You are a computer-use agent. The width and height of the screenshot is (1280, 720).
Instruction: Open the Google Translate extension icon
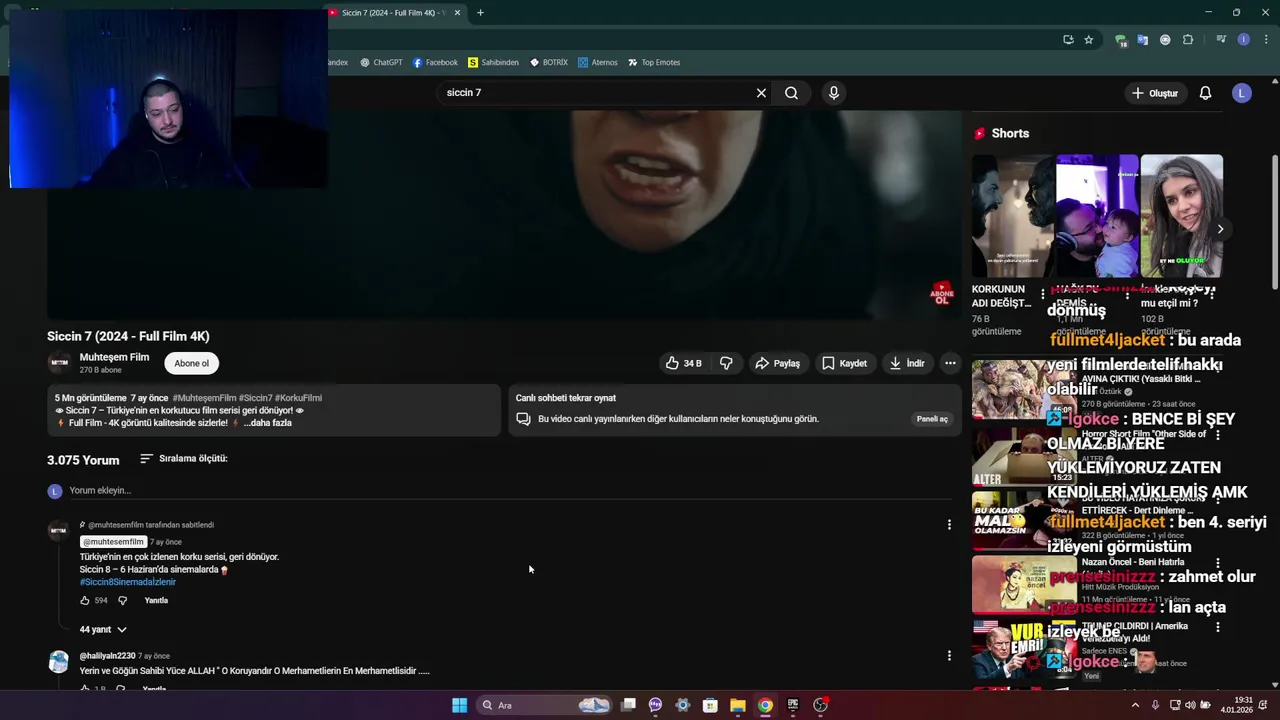point(1143,40)
